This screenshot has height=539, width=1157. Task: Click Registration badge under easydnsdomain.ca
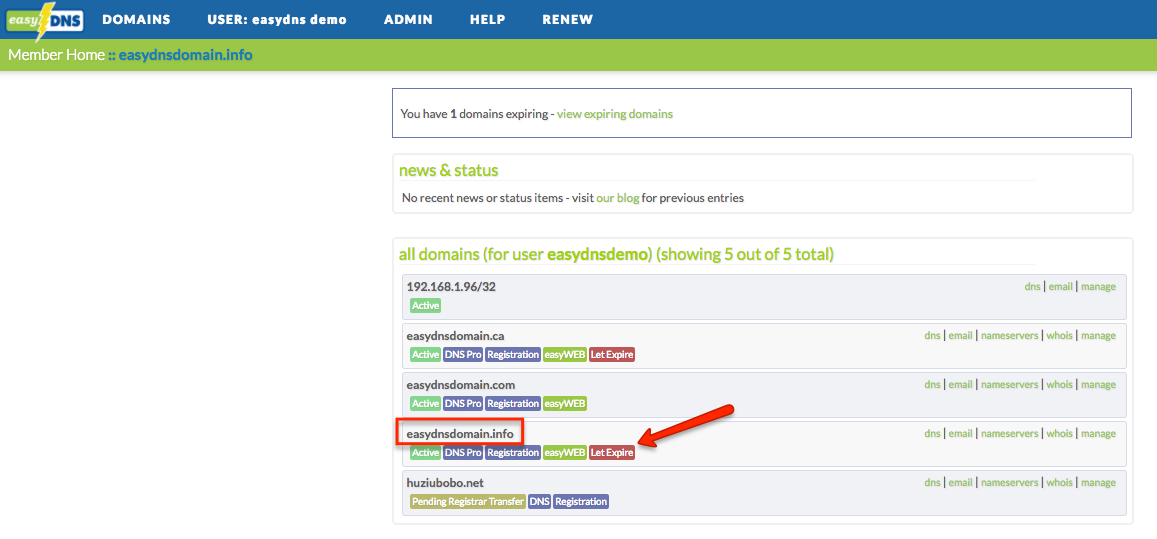click(514, 354)
